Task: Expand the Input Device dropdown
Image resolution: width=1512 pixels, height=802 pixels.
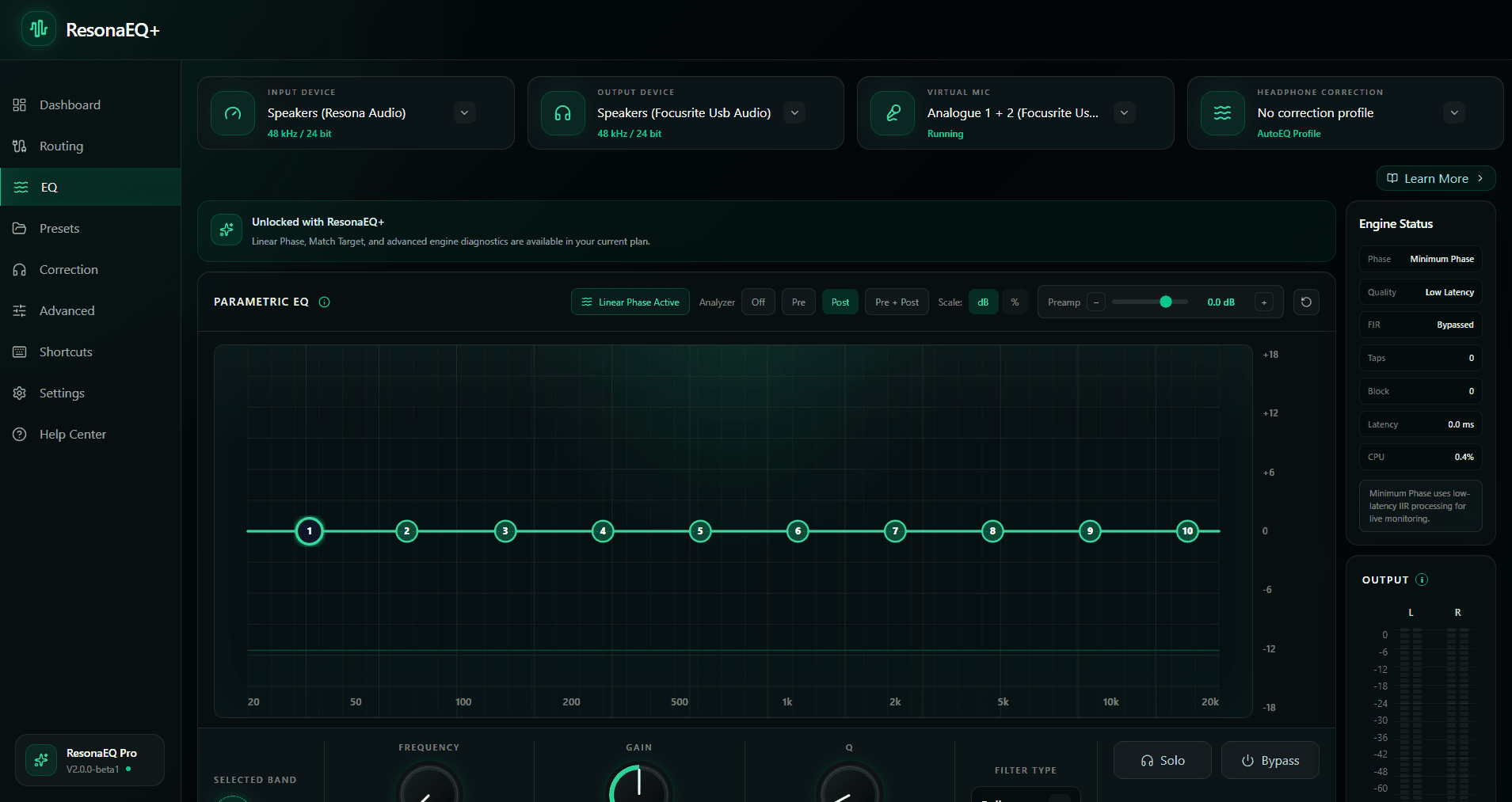Action: coord(464,112)
